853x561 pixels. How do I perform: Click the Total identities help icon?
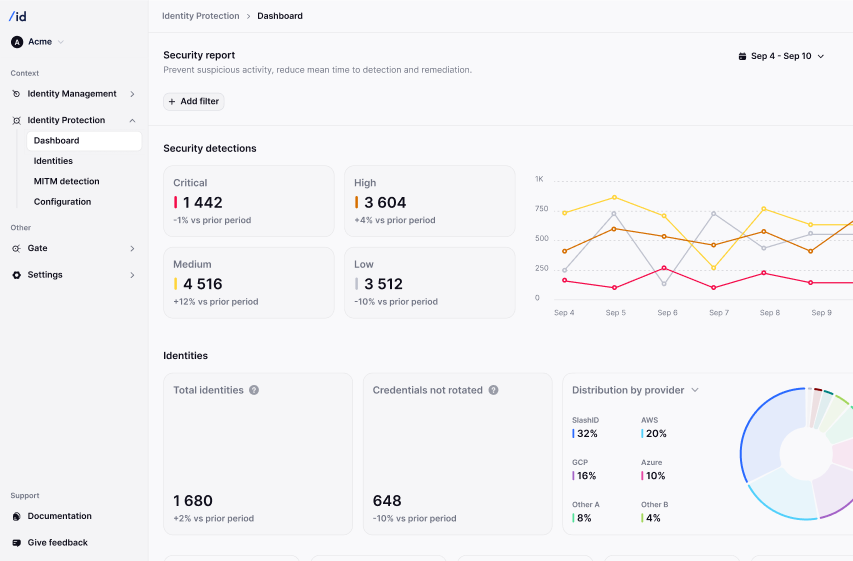point(254,390)
